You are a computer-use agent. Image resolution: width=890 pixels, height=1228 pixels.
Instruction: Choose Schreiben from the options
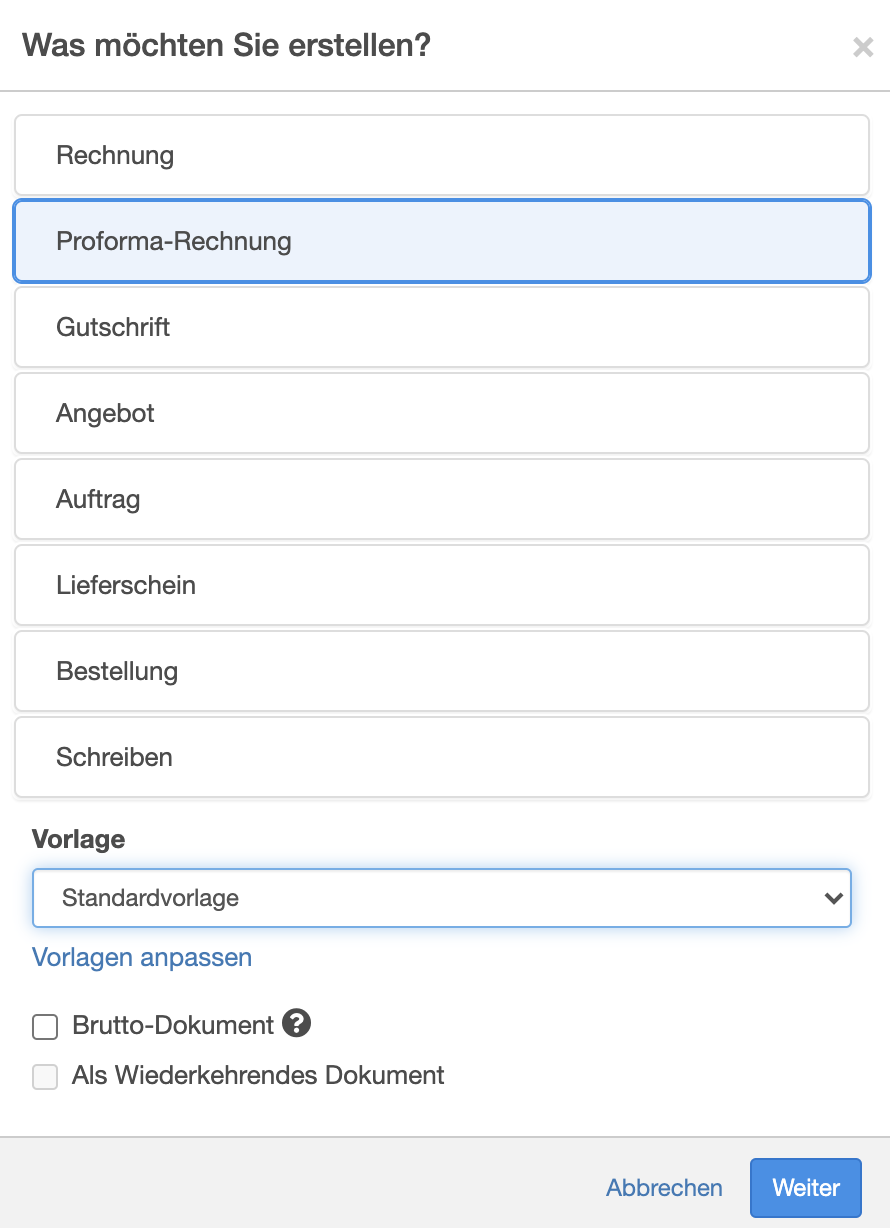(x=442, y=757)
